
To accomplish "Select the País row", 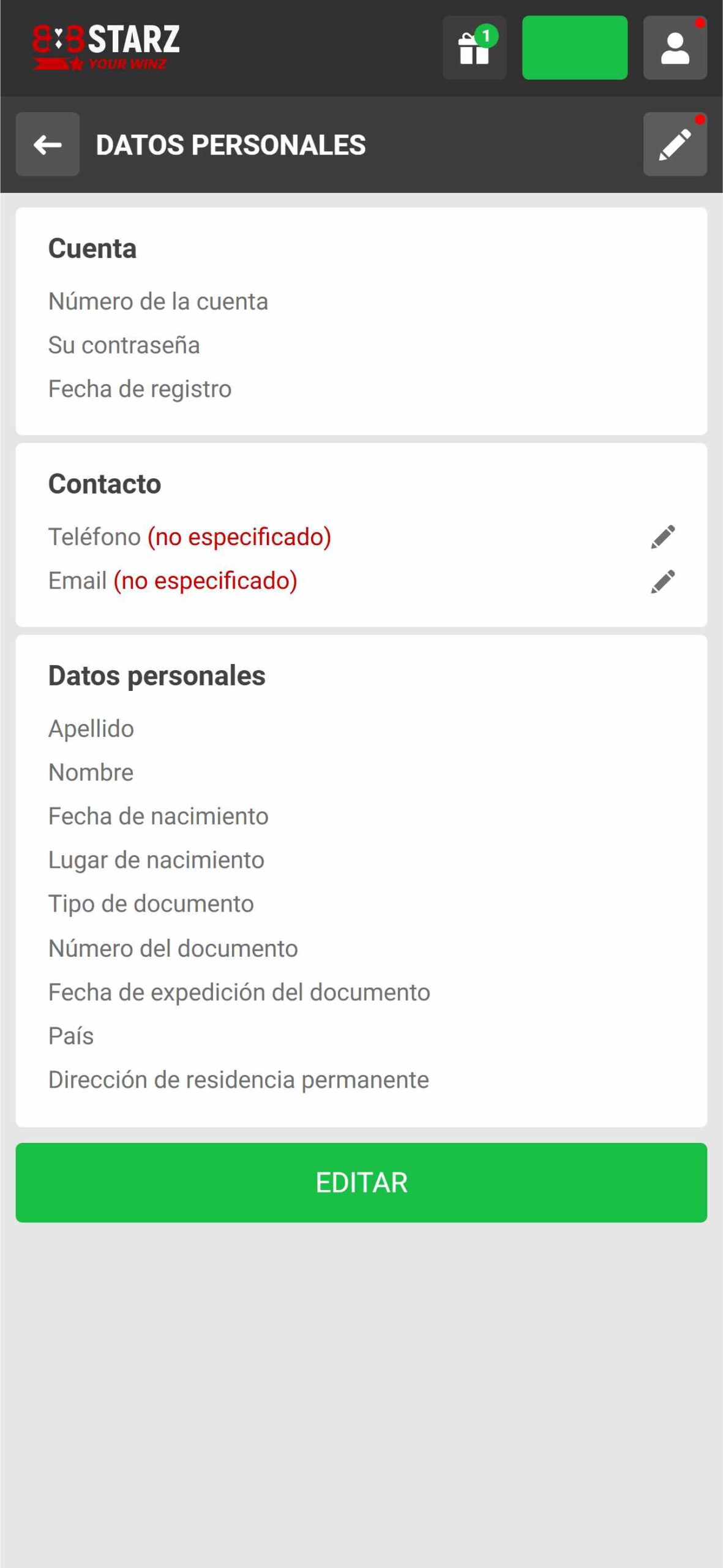I will tap(71, 1036).
